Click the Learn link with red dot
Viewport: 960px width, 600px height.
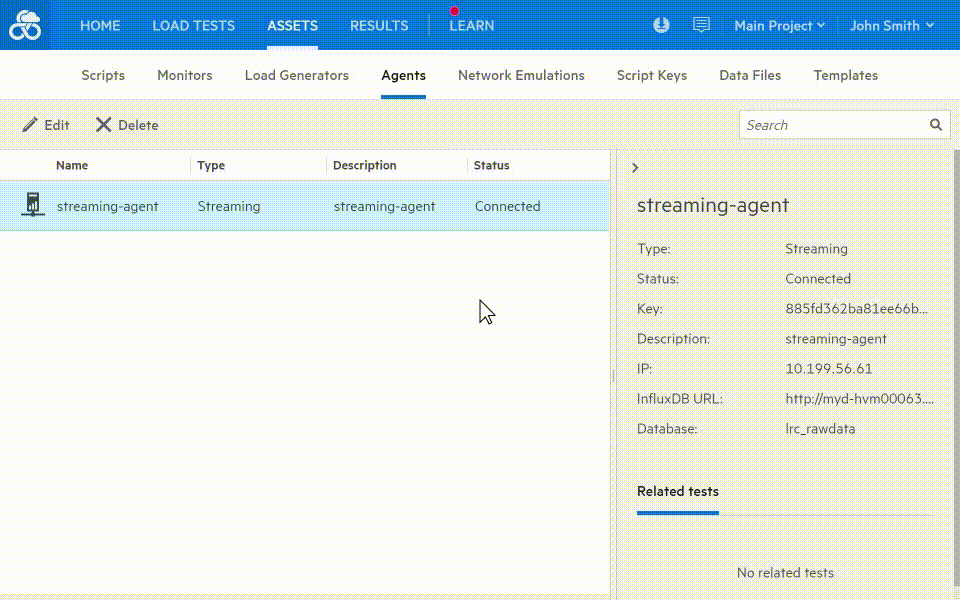471,26
